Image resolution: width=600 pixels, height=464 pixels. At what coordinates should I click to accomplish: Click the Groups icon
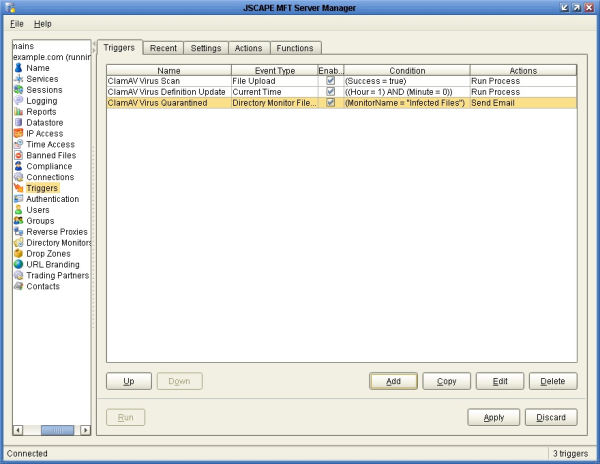coord(18,221)
